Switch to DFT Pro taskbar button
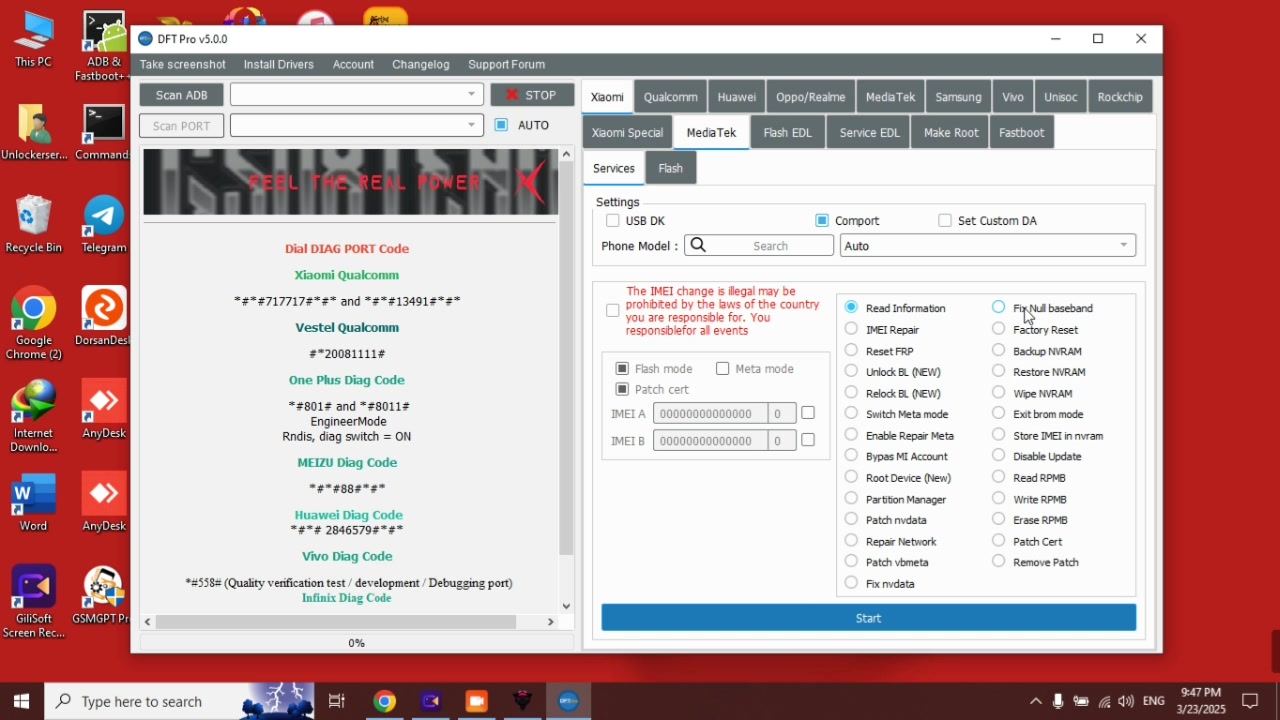The width and height of the screenshot is (1280, 720). [x=569, y=701]
